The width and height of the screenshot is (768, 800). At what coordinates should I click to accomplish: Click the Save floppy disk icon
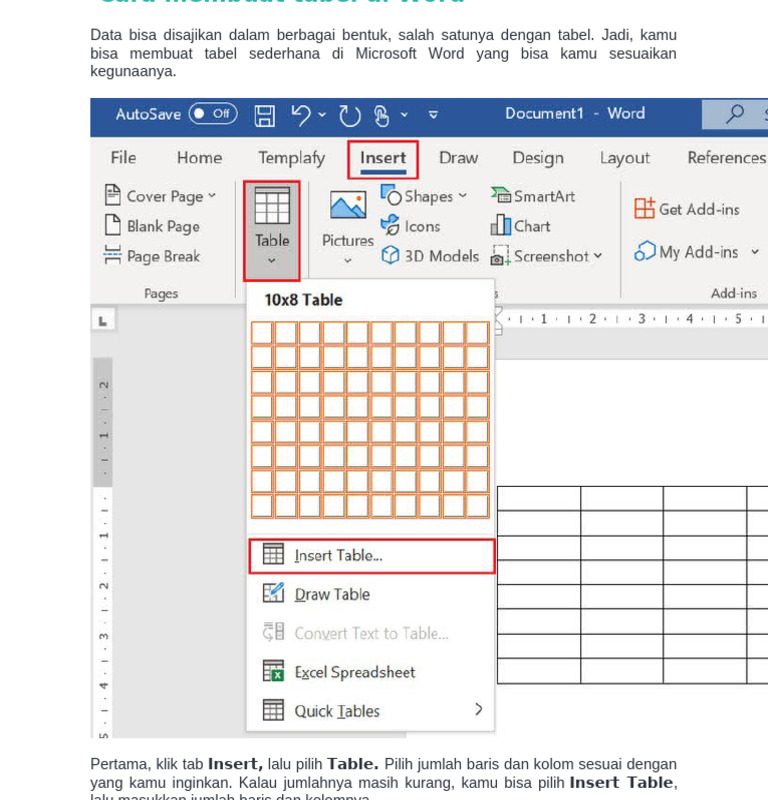[x=264, y=115]
